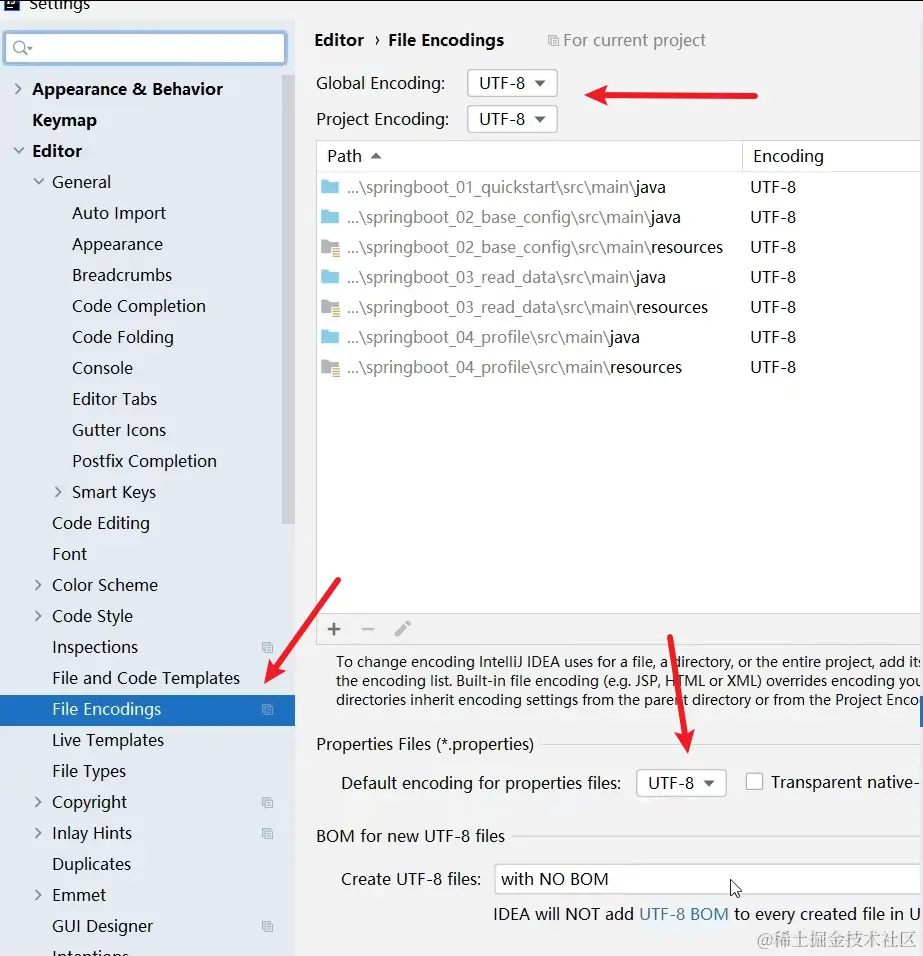Open Font settings page
The image size is (923, 956).
click(x=69, y=554)
